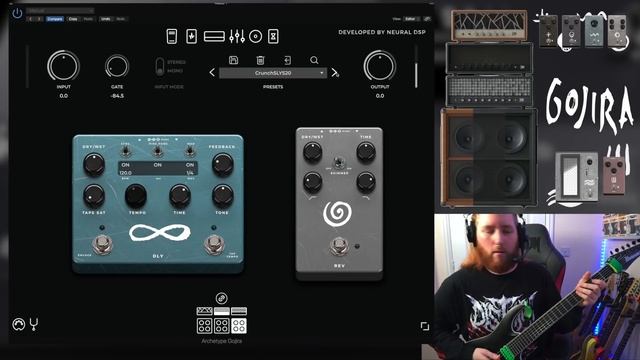
Task: Open the host preset dropdown beside power
Action: coord(60,11)
